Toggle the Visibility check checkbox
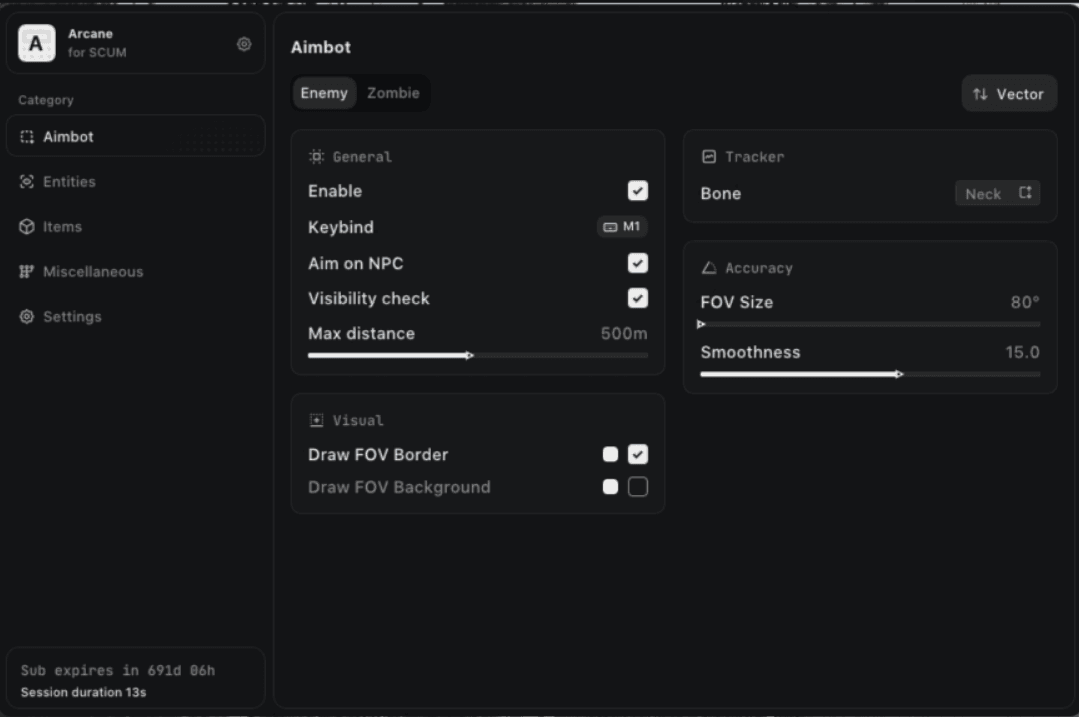The height and width of the screenshot is (717, 1079). pos(637,298)
